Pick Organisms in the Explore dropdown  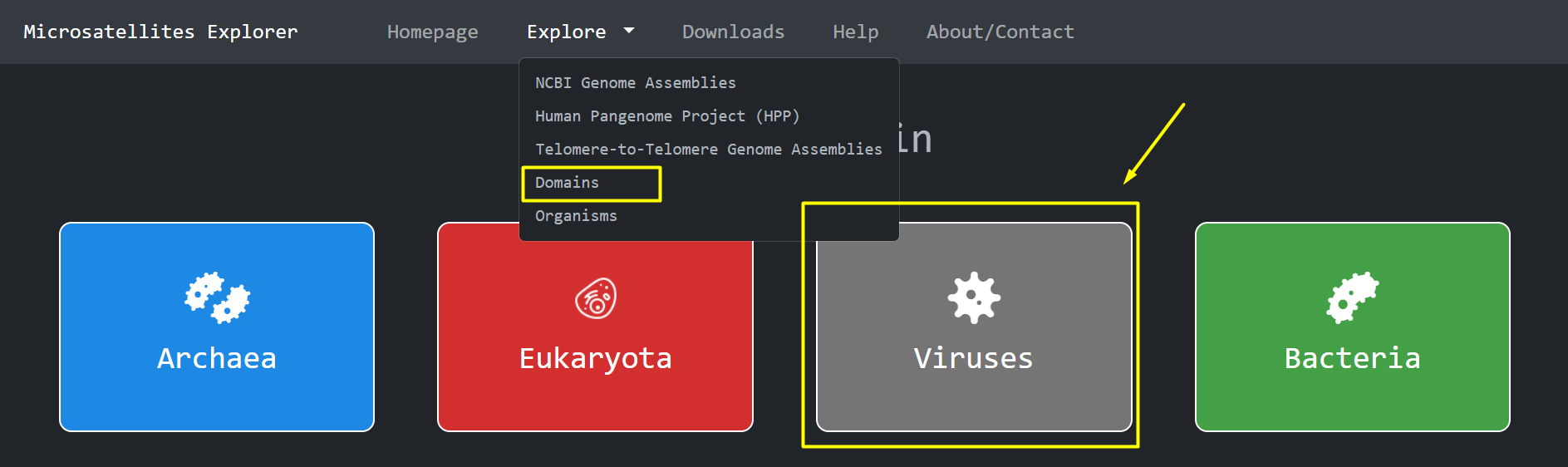[576, 216]
